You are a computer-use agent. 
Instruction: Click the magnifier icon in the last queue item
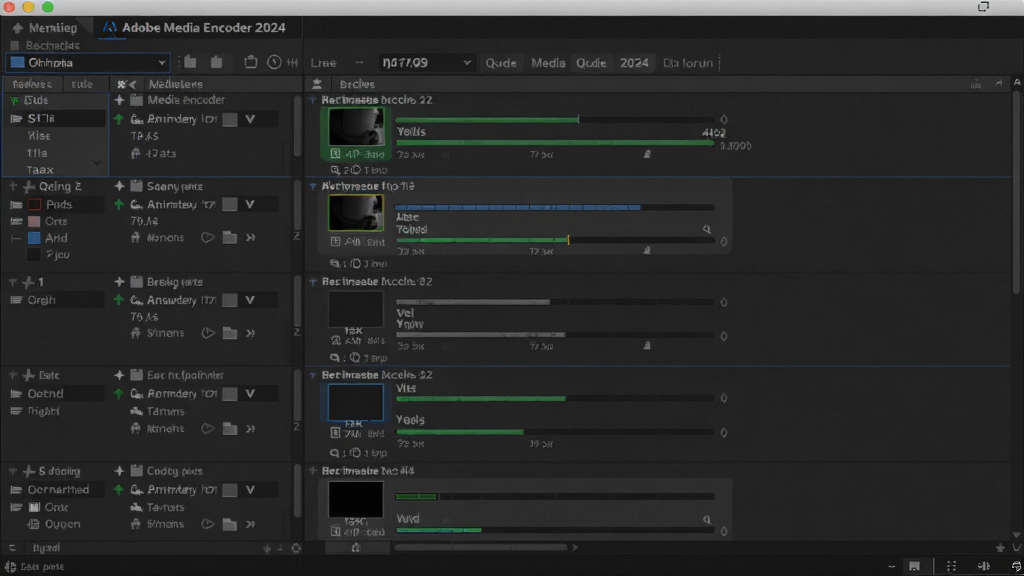(x=707, y=519)
